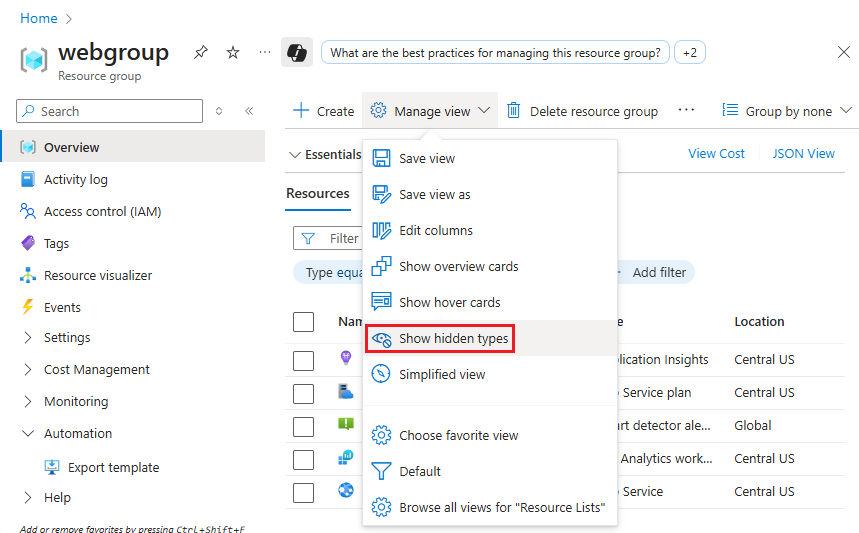This screenshot has width=859, height=533.
Task: Click the Create button
Action: (x=323, y=111)
